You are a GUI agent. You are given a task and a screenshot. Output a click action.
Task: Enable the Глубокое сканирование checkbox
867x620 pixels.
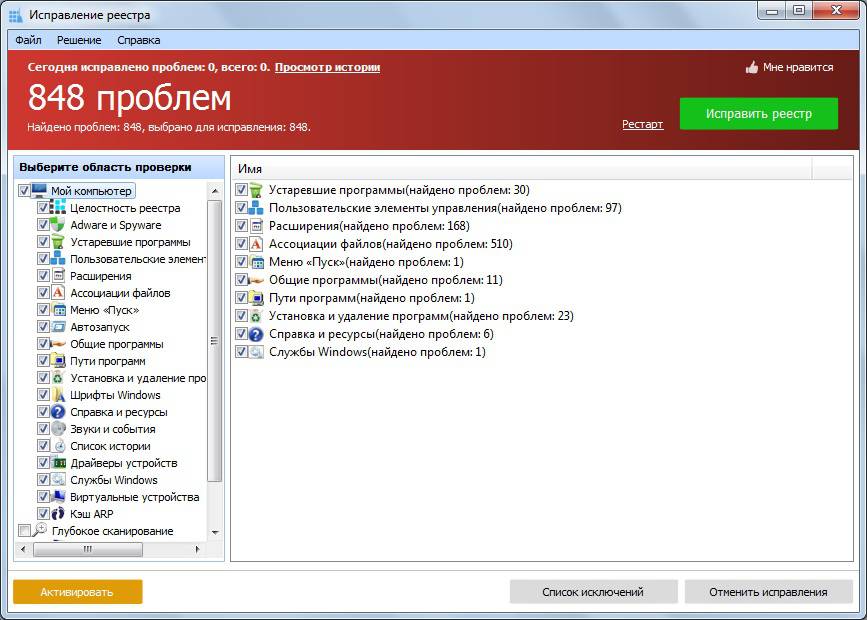point(24,530)
